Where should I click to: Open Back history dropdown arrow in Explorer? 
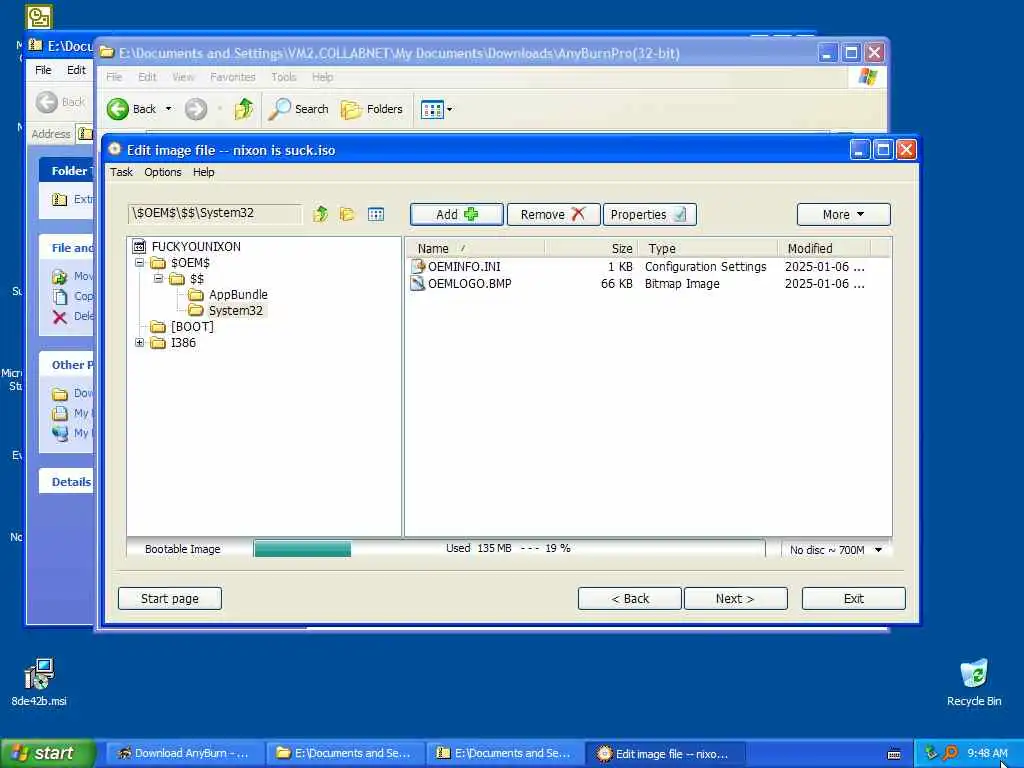[x=168, y=109]
